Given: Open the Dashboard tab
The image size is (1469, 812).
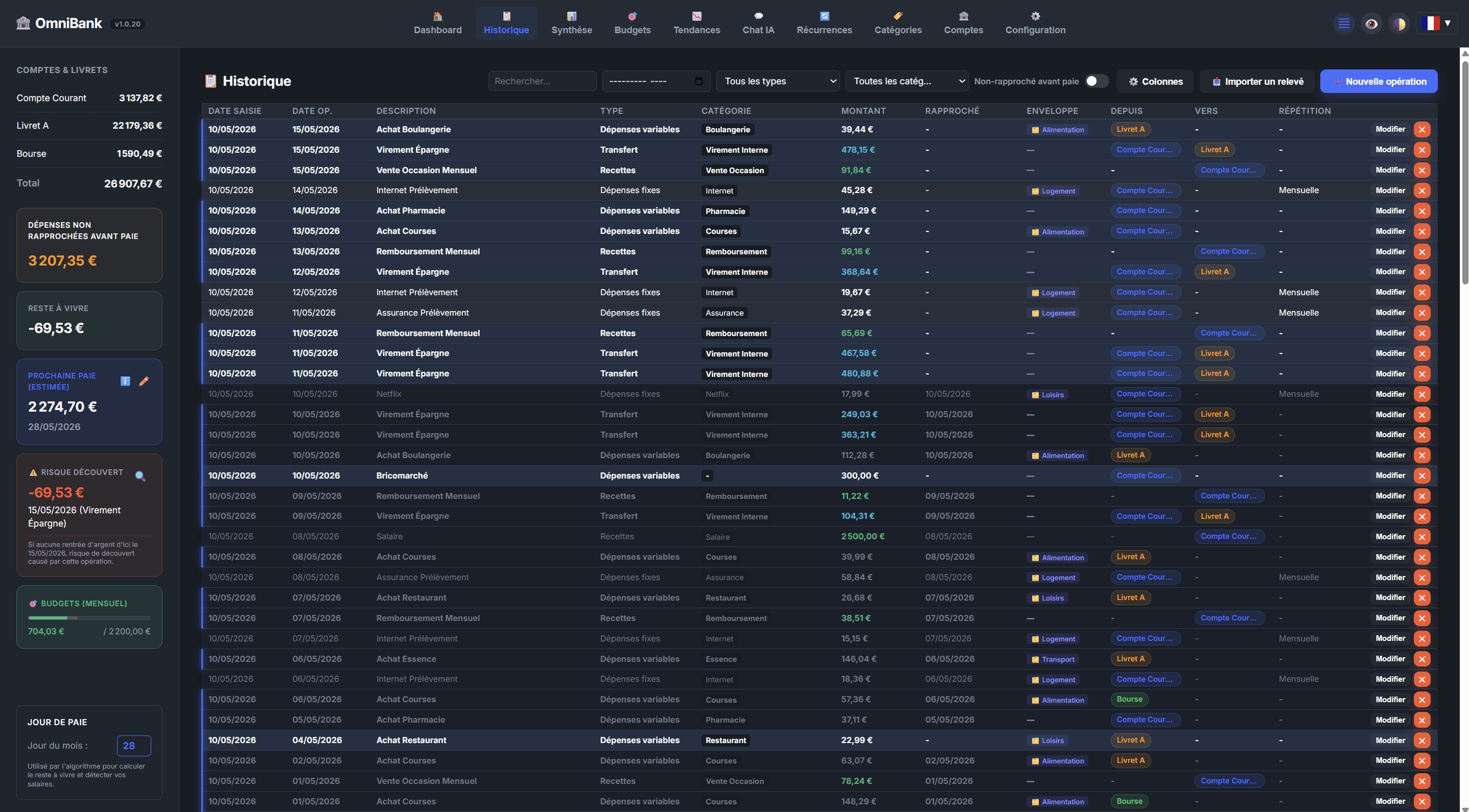Looking at the screenshot, I should 437,23.
